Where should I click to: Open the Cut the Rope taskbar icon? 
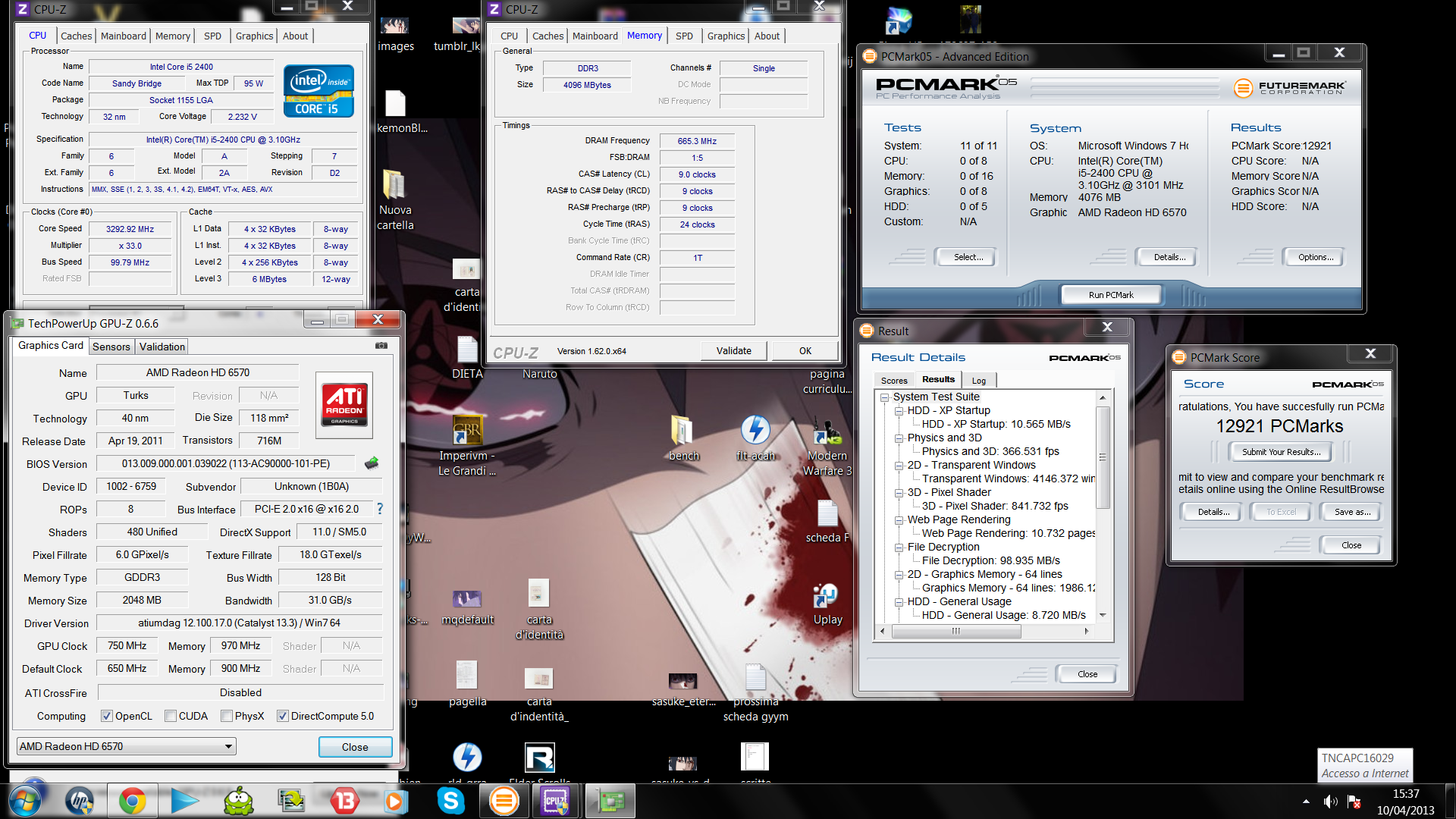tap(239, 801)
